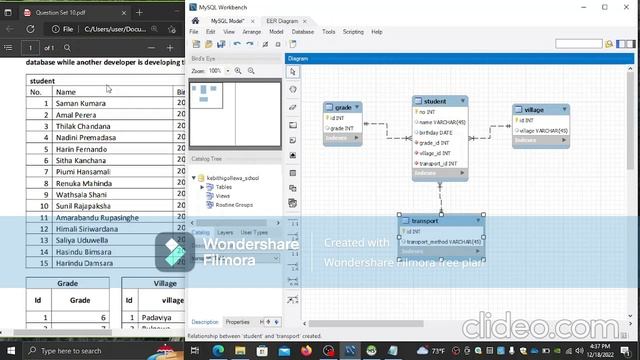Select the new layer tool
Screen dimensions: 640x360
pyautogui.click(x=293, y=125)
